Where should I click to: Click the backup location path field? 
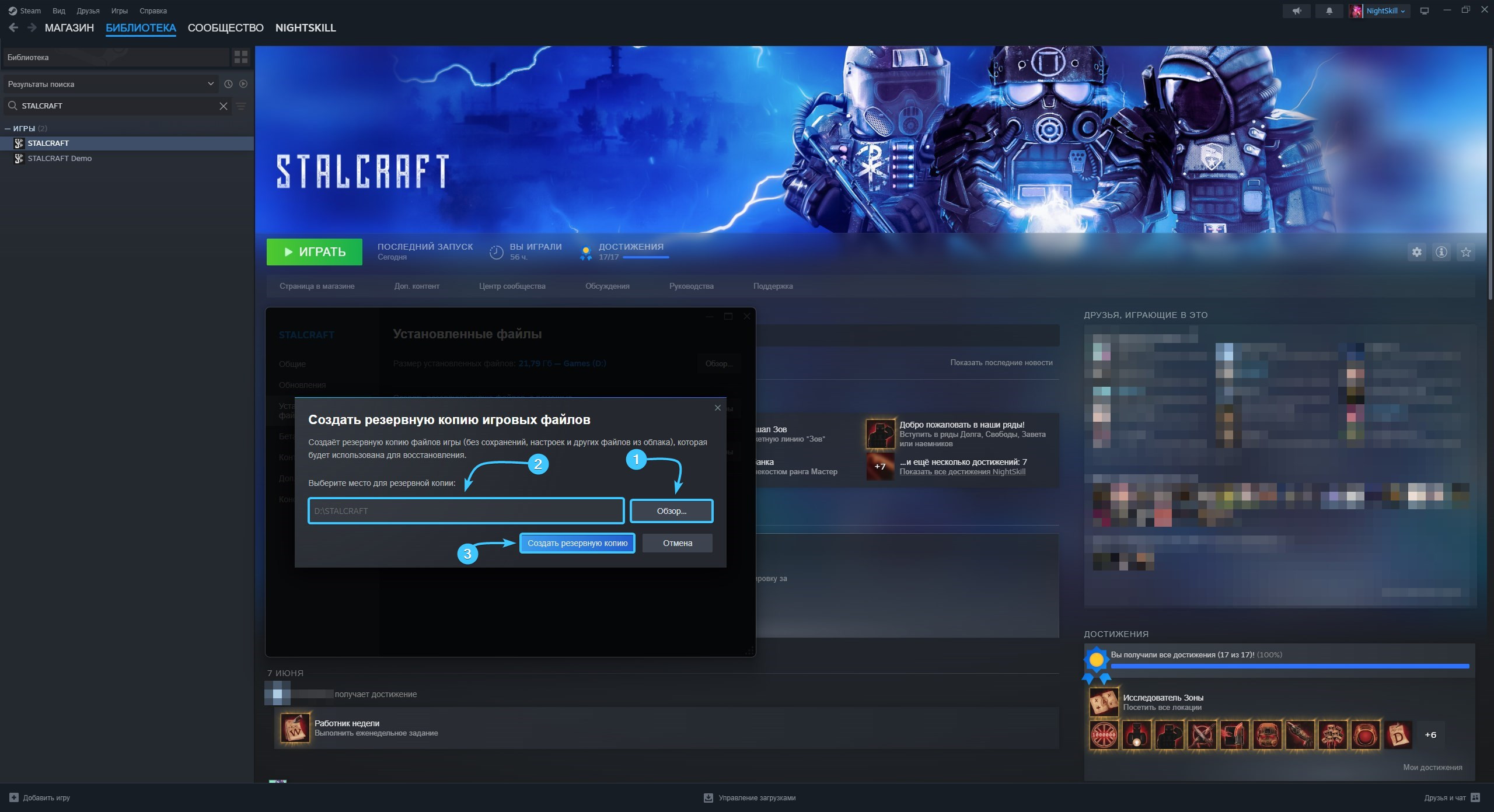(x=466, y=511)
